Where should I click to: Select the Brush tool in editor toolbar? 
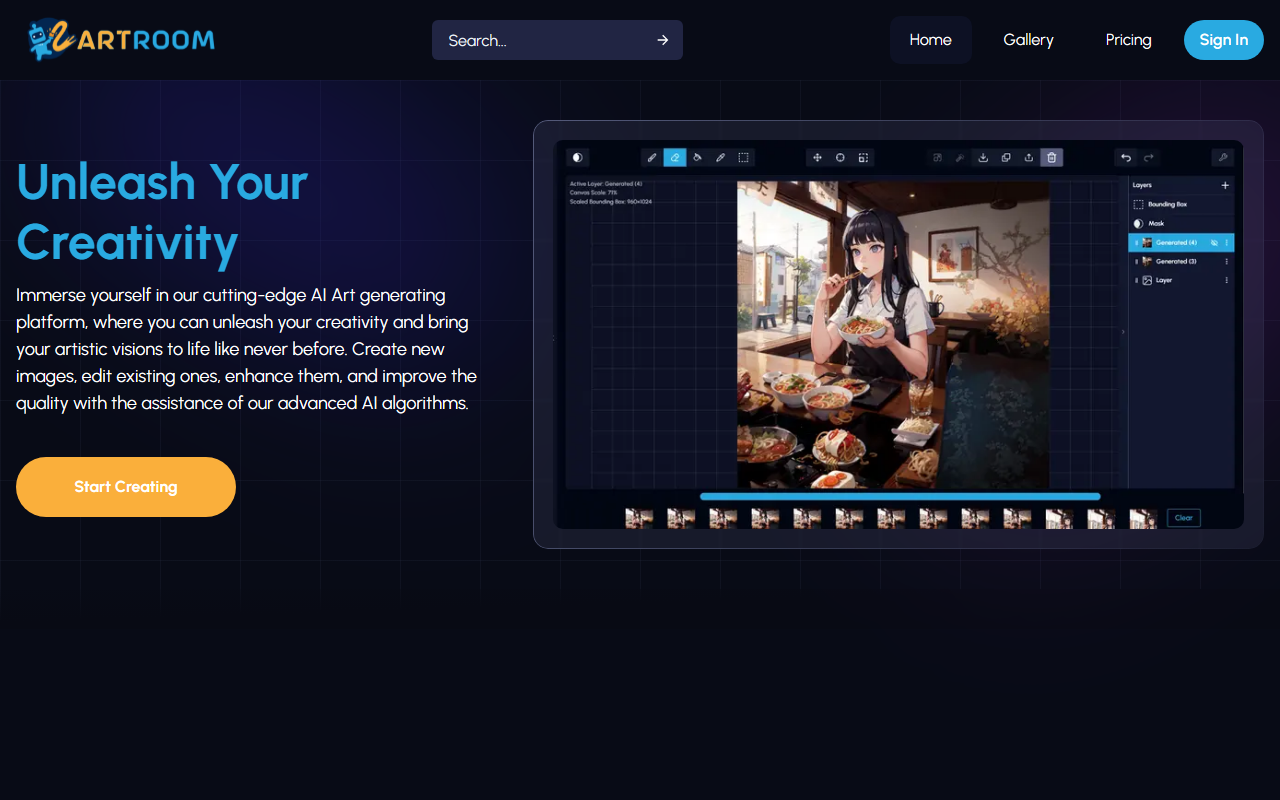coord(652,157)
